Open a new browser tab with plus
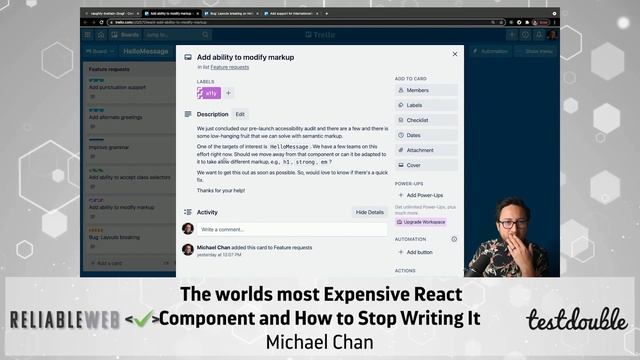640x360 pixels. tap(327, 13)
